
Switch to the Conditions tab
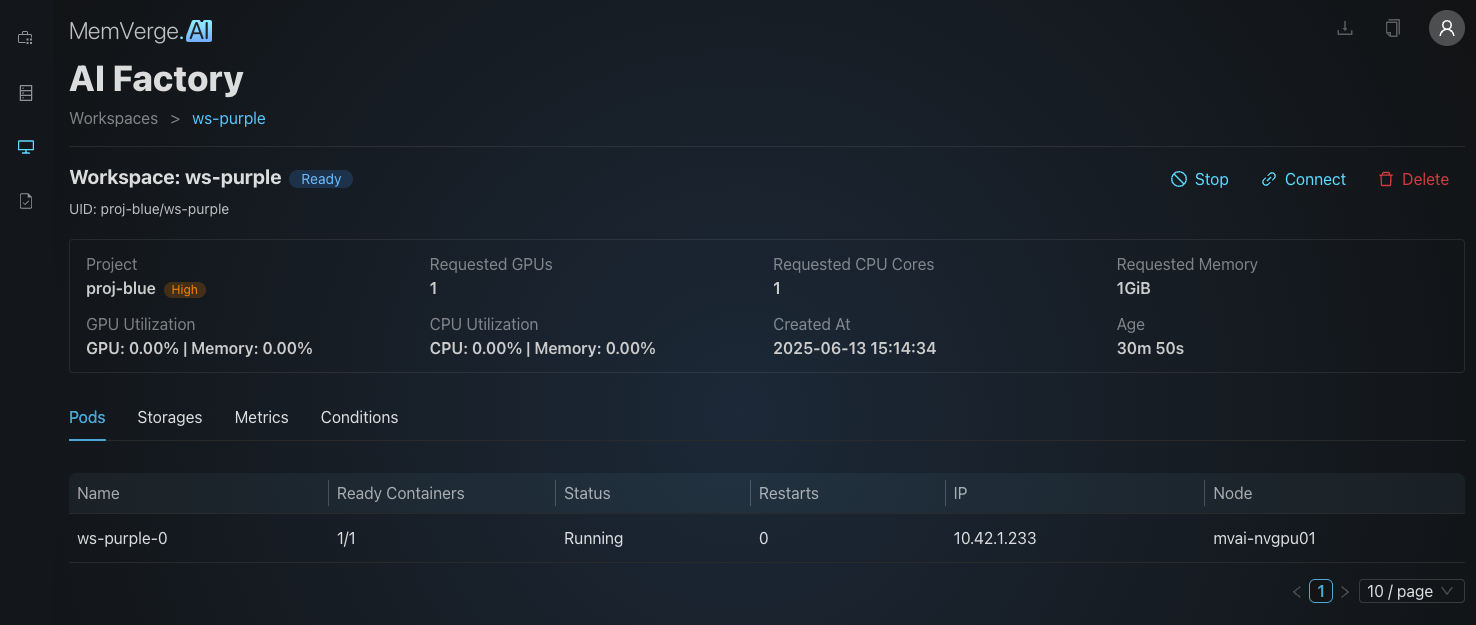point(359,417)
